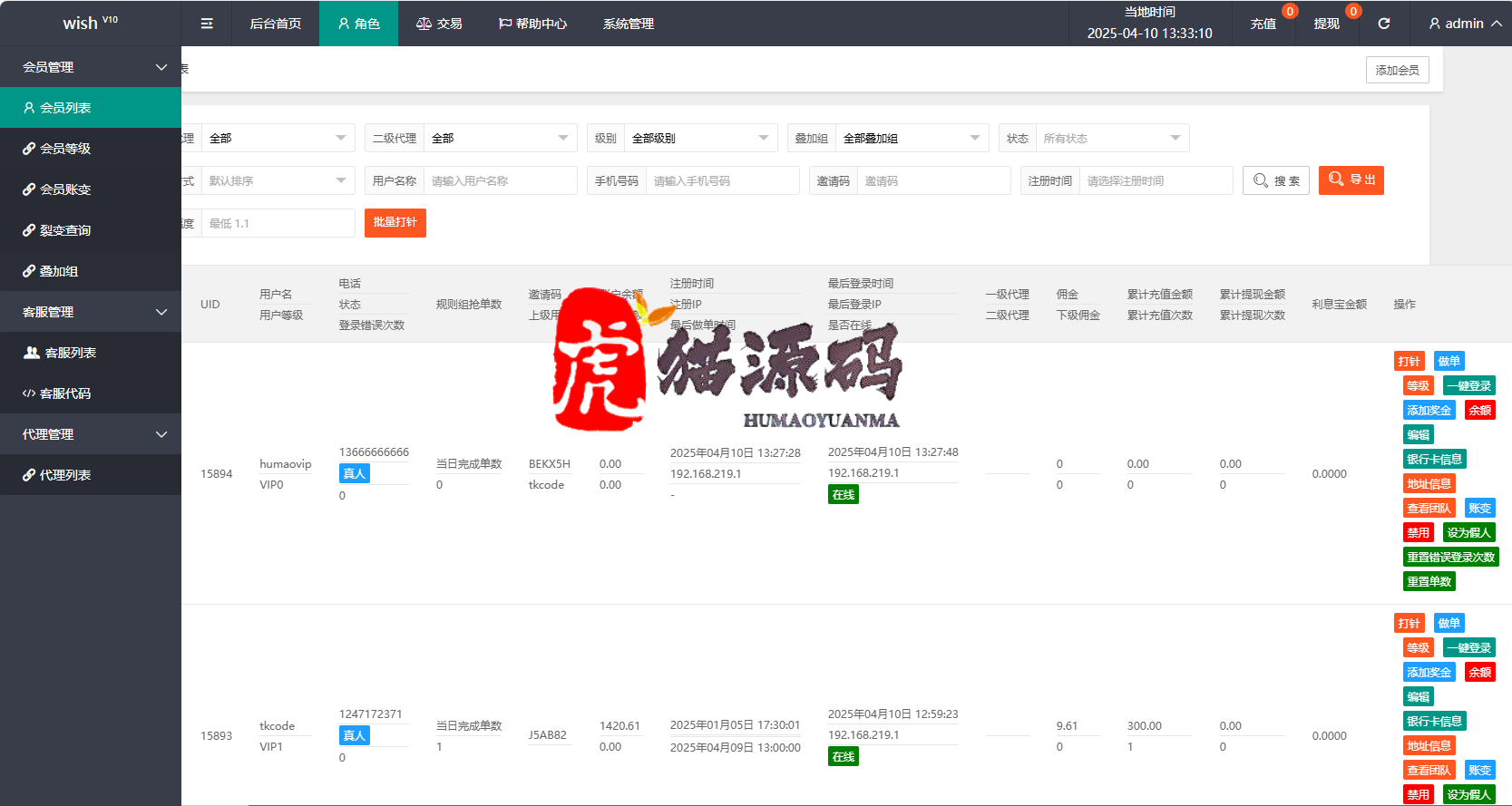Viewport: 1512px width, 806px height.
Task: Click 真人 status badge for humaovip
Action: tap(355, 473)
